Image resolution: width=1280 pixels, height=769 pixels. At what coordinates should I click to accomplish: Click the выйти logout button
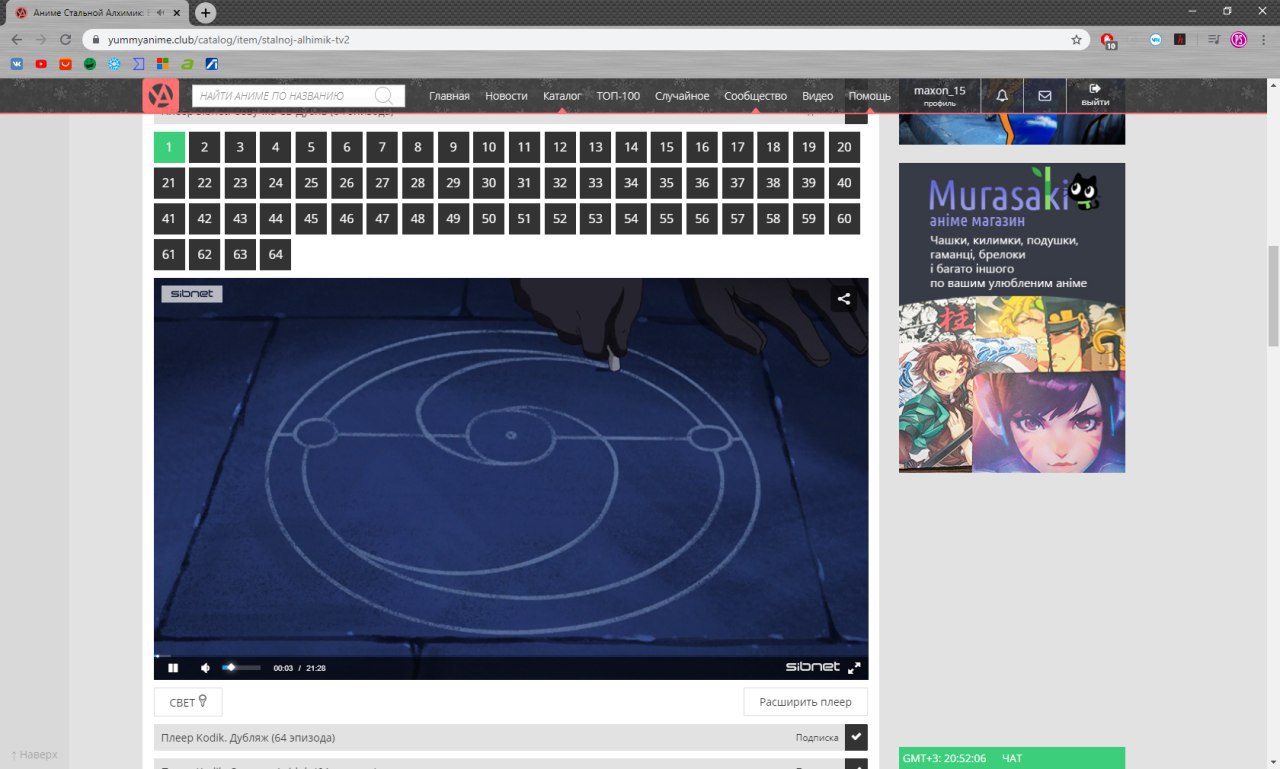tap(1095, 96)
